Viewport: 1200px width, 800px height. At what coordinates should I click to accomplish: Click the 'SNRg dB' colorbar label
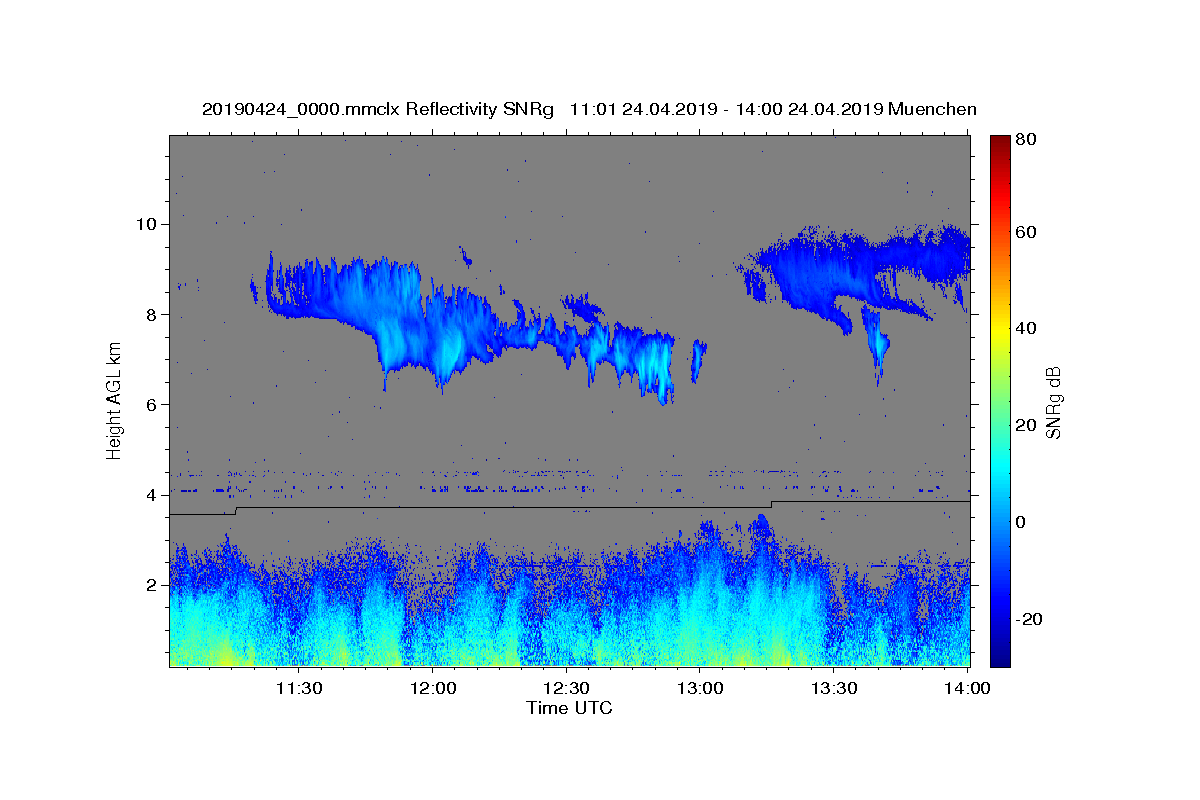click(x=1052, y=402)
